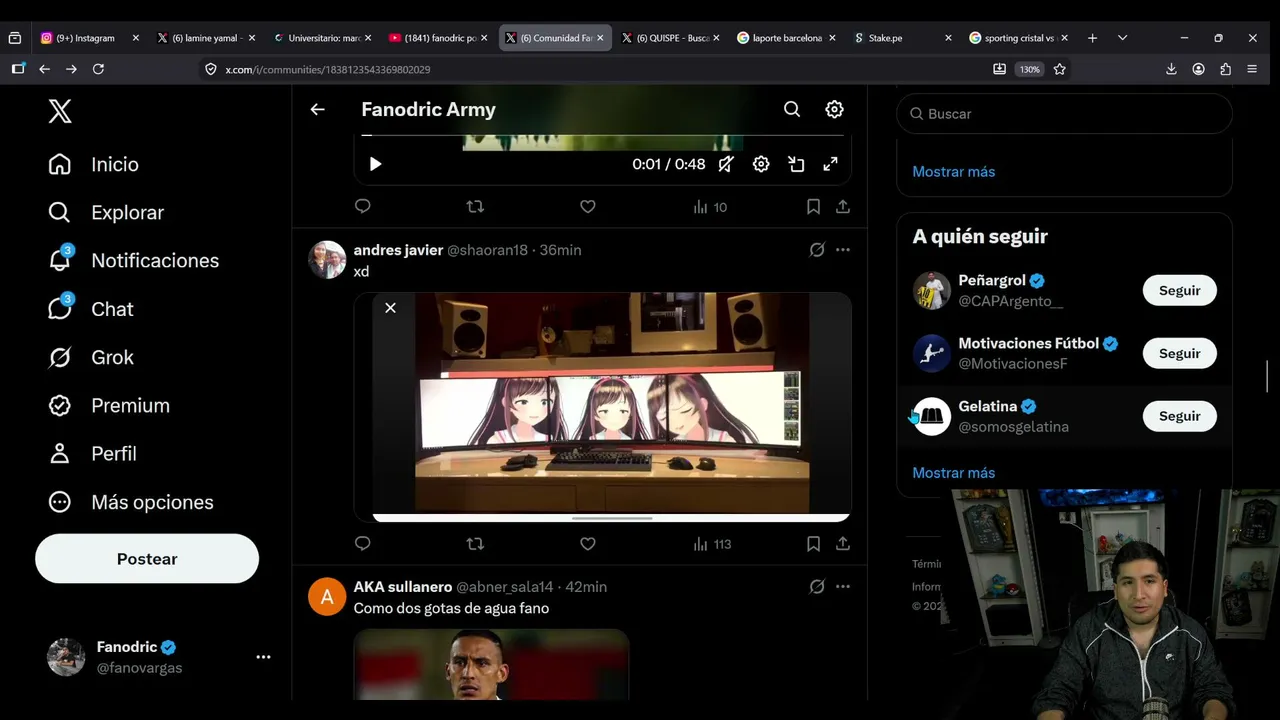Close the sporting cristal vs tab
The width and height of the screenshot is (1280, 720).
pos(1064,38)
